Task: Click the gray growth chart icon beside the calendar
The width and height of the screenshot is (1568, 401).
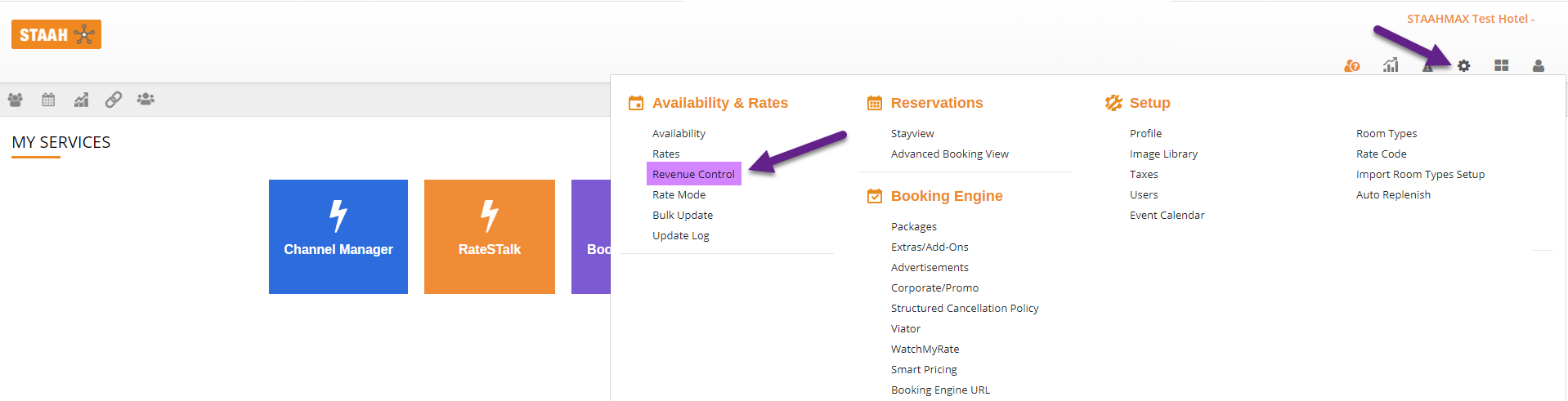Action: pyautogui.click(x=81, y=100)
